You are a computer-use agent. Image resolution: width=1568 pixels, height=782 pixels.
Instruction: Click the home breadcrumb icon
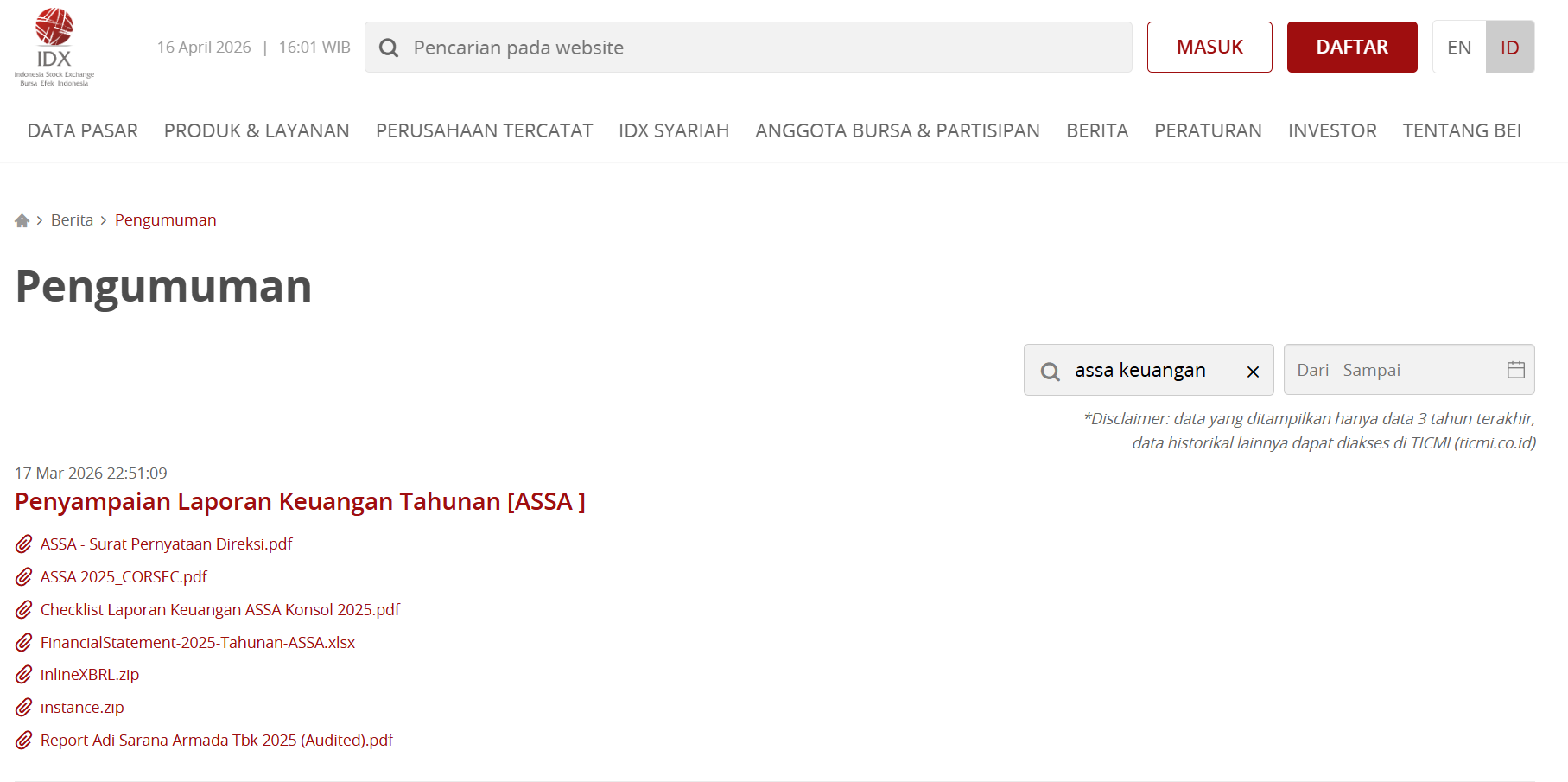(22, 220)
